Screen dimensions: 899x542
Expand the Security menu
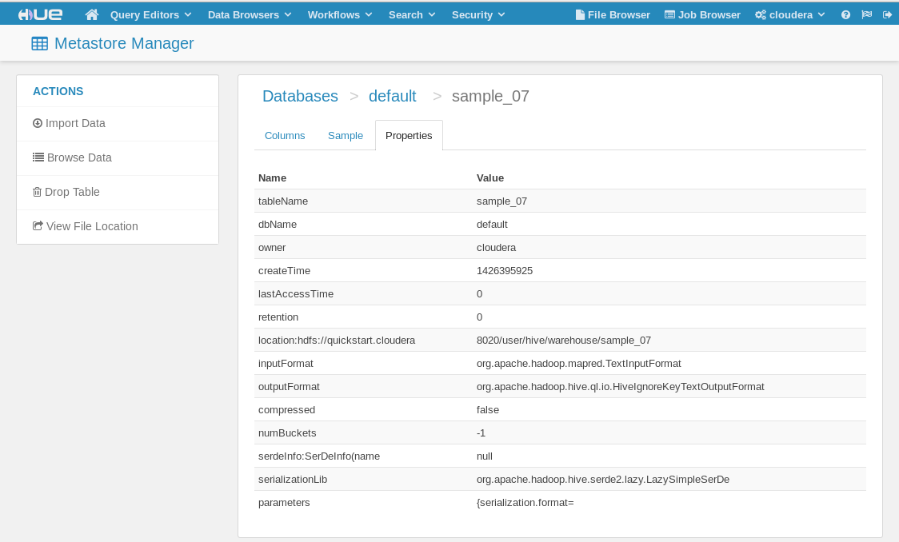478,15
